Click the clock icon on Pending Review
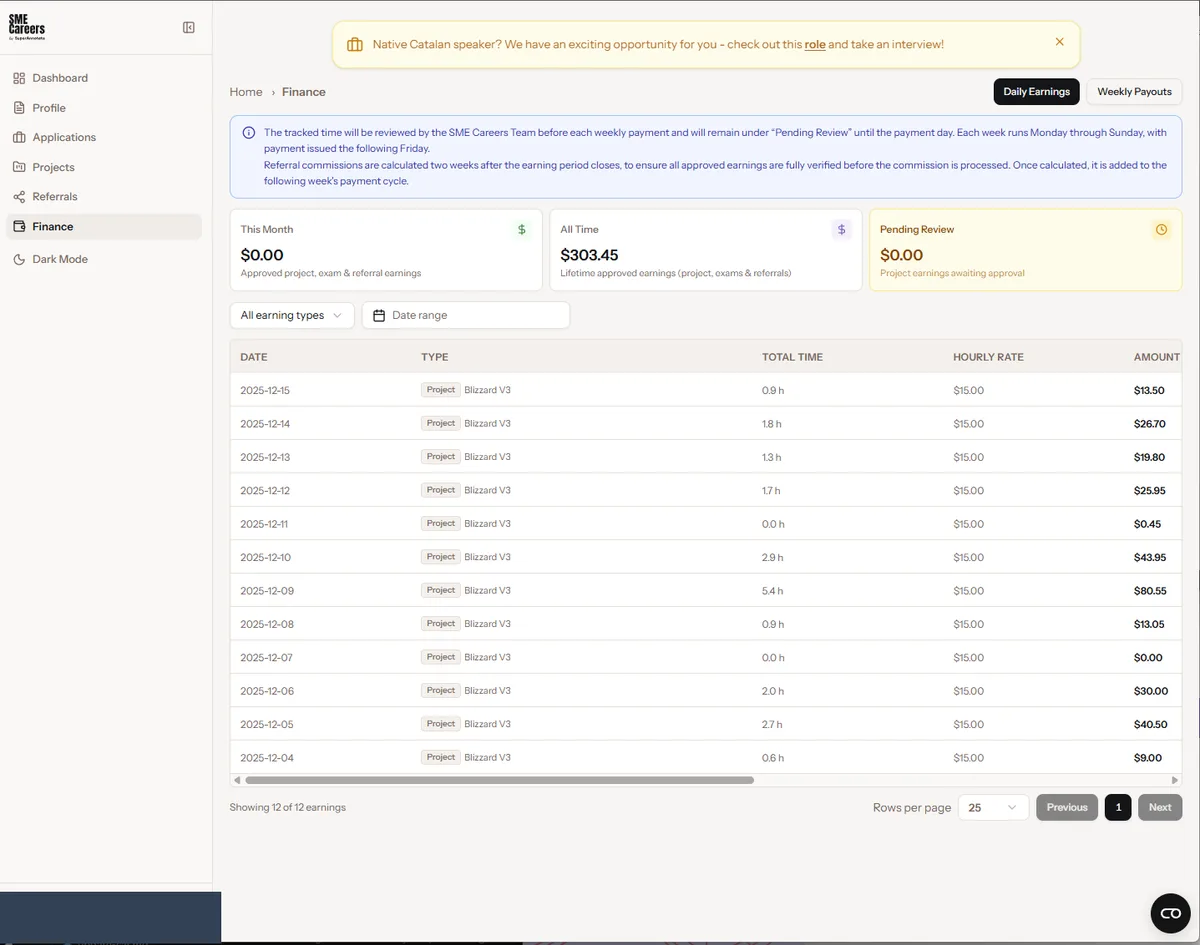1200x945 pixels. coord(1161,229)
